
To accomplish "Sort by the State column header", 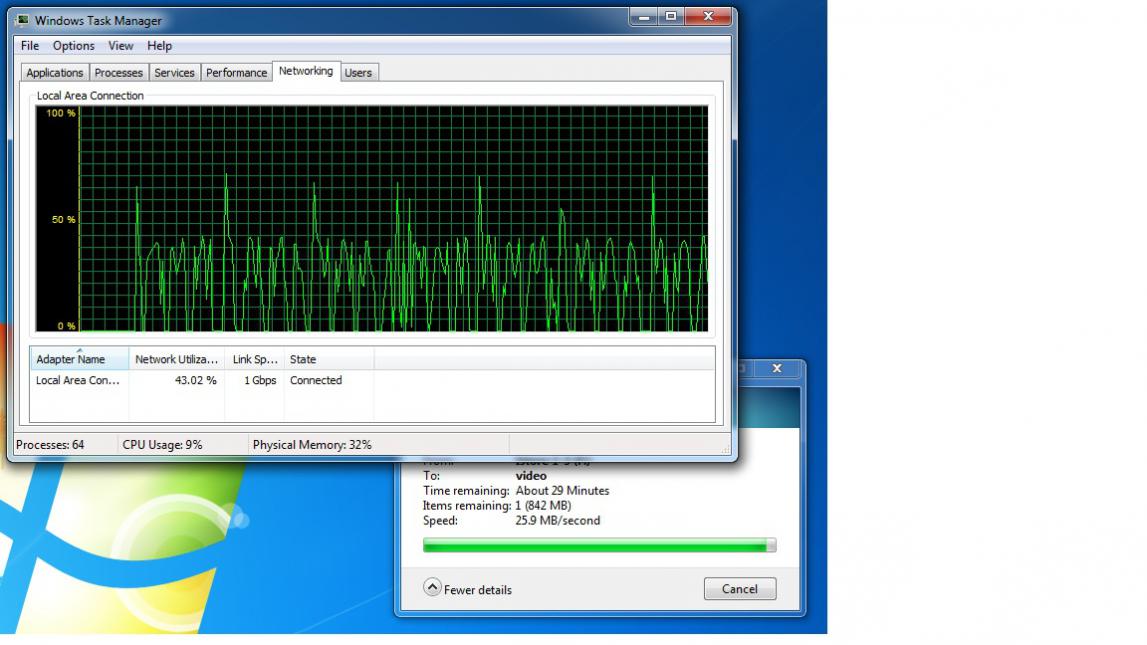I will [328, 359].
